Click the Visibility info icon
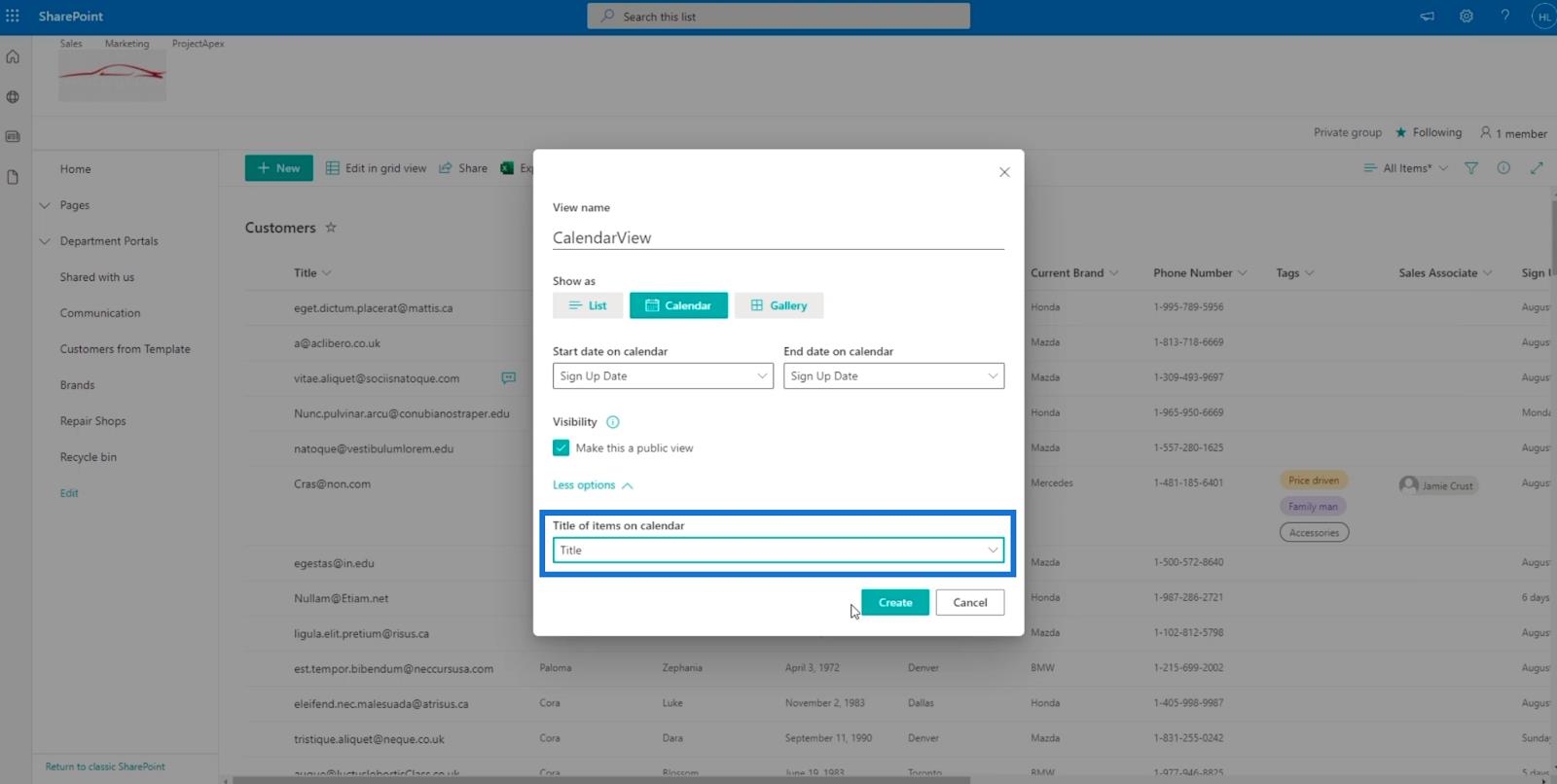This screenshot has height=784, width=1557. 613,422
